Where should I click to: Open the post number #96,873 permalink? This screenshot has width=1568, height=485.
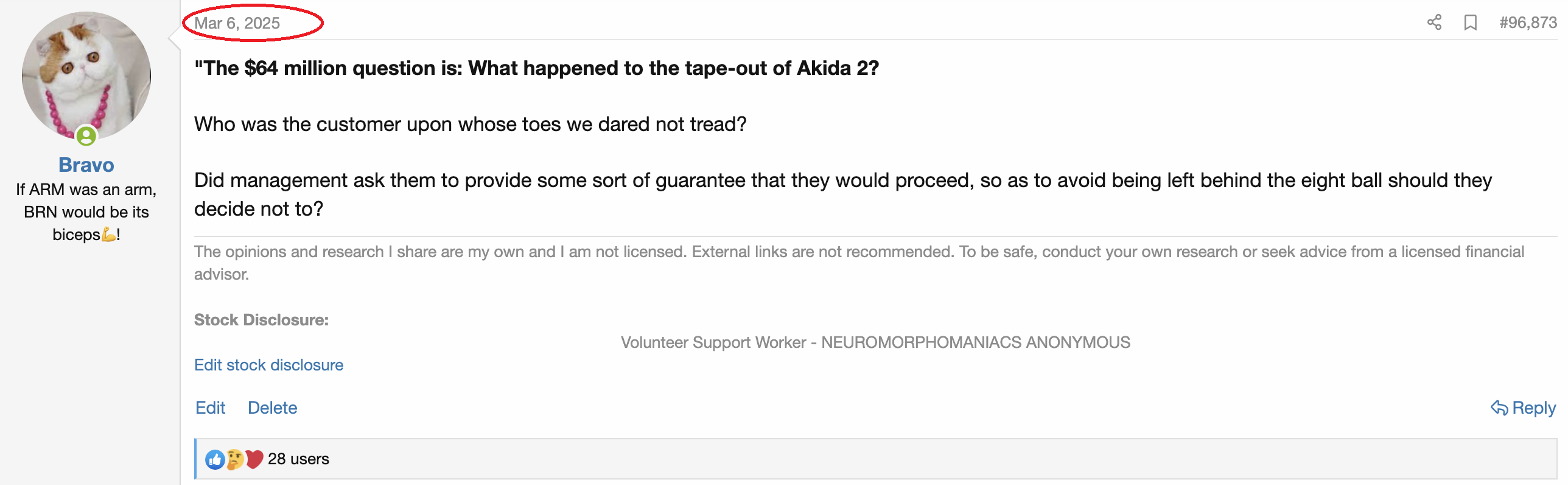pyautogui.click(x=1528, y=23)
